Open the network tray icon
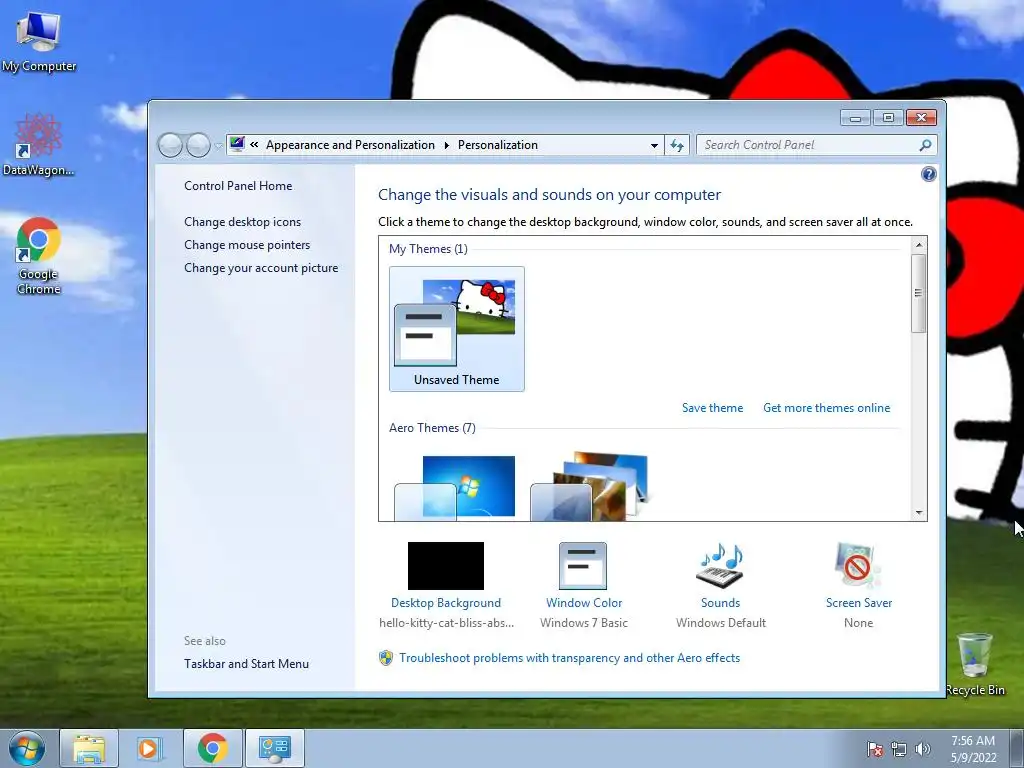Viewport: 1024px width, 768px height. tap(899, 749)
